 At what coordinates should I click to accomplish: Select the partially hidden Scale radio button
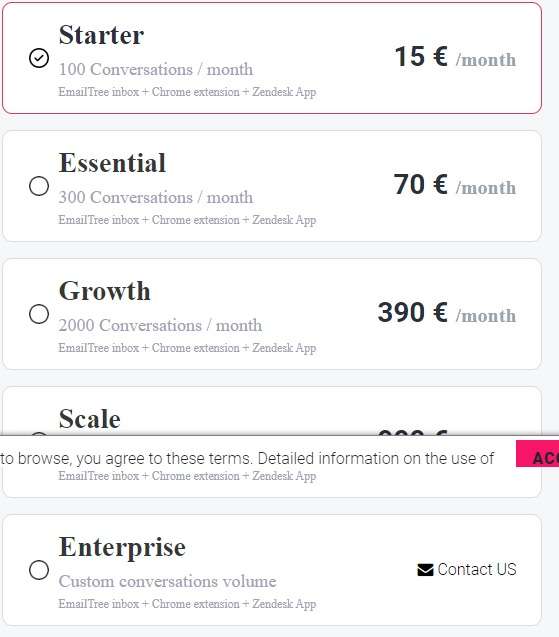tap(39, 434)
